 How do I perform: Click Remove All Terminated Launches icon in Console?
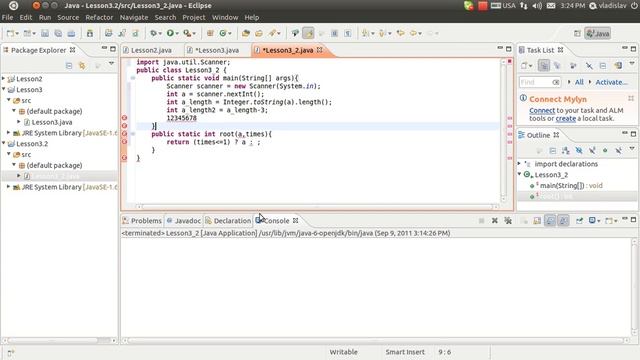point(508,220)
